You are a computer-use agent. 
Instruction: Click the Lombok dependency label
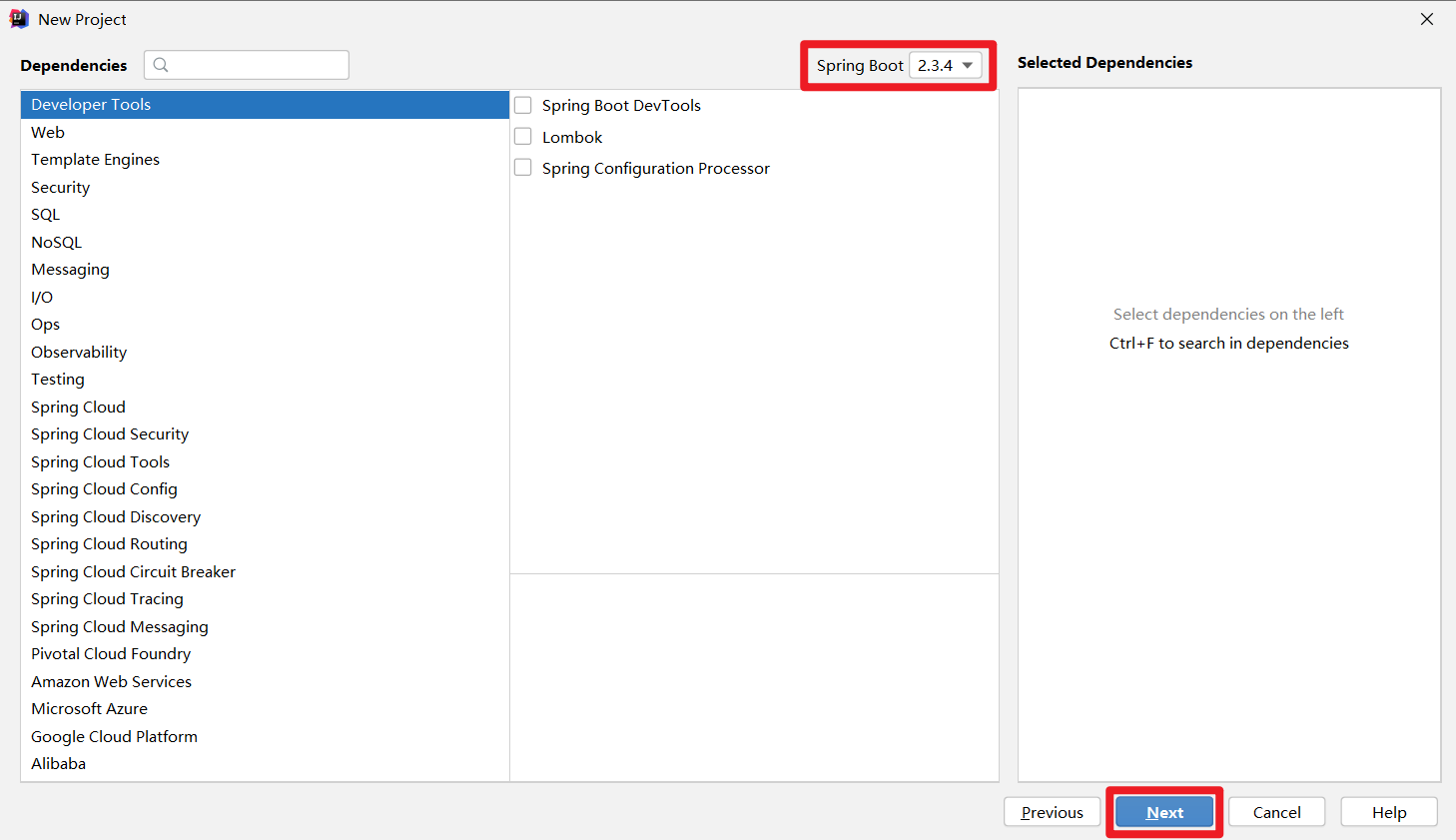click(x=572, y=137)
